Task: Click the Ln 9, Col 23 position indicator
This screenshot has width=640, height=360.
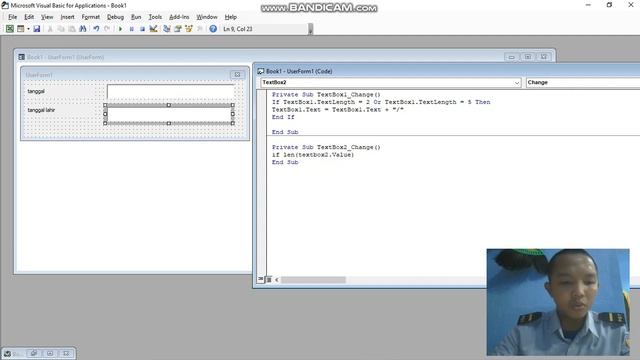Action: (x=238, y=29)
